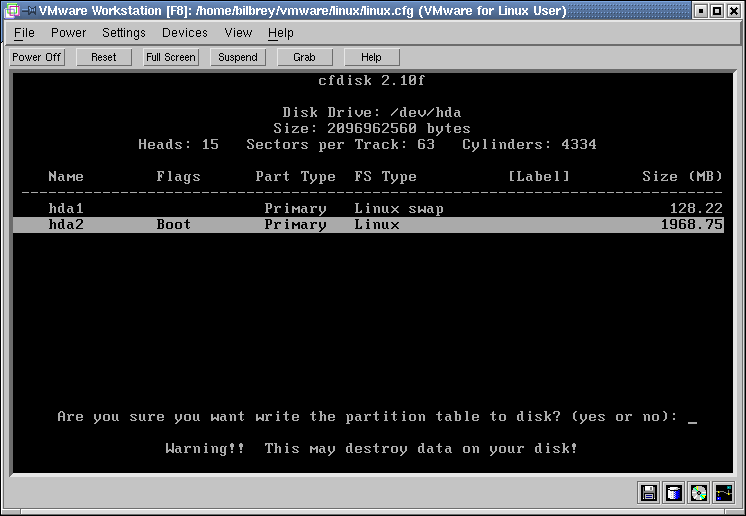Switch to Full Screen mode
The height and width of the screenshot is (516, 746).
click(x=171, y=57)
